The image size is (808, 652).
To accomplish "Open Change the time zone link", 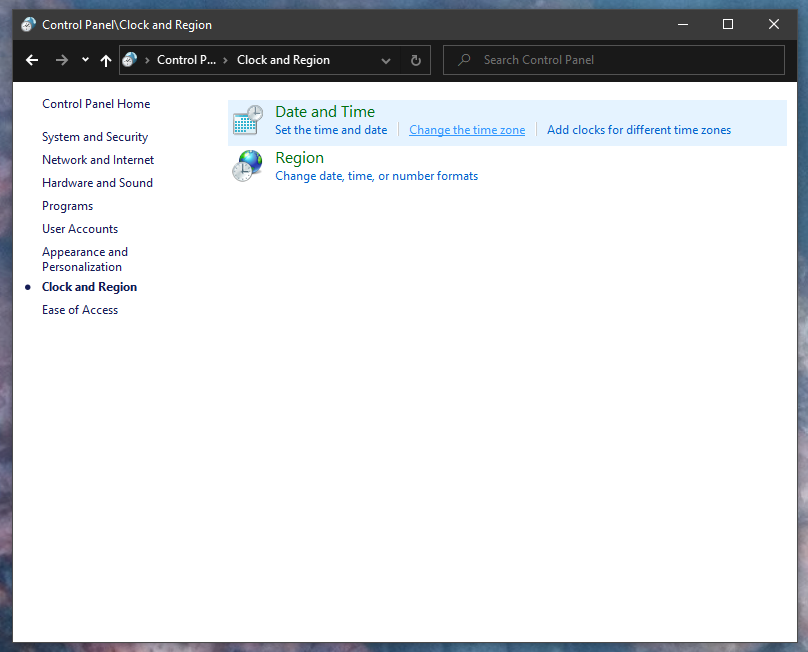I will pos(467,129).
